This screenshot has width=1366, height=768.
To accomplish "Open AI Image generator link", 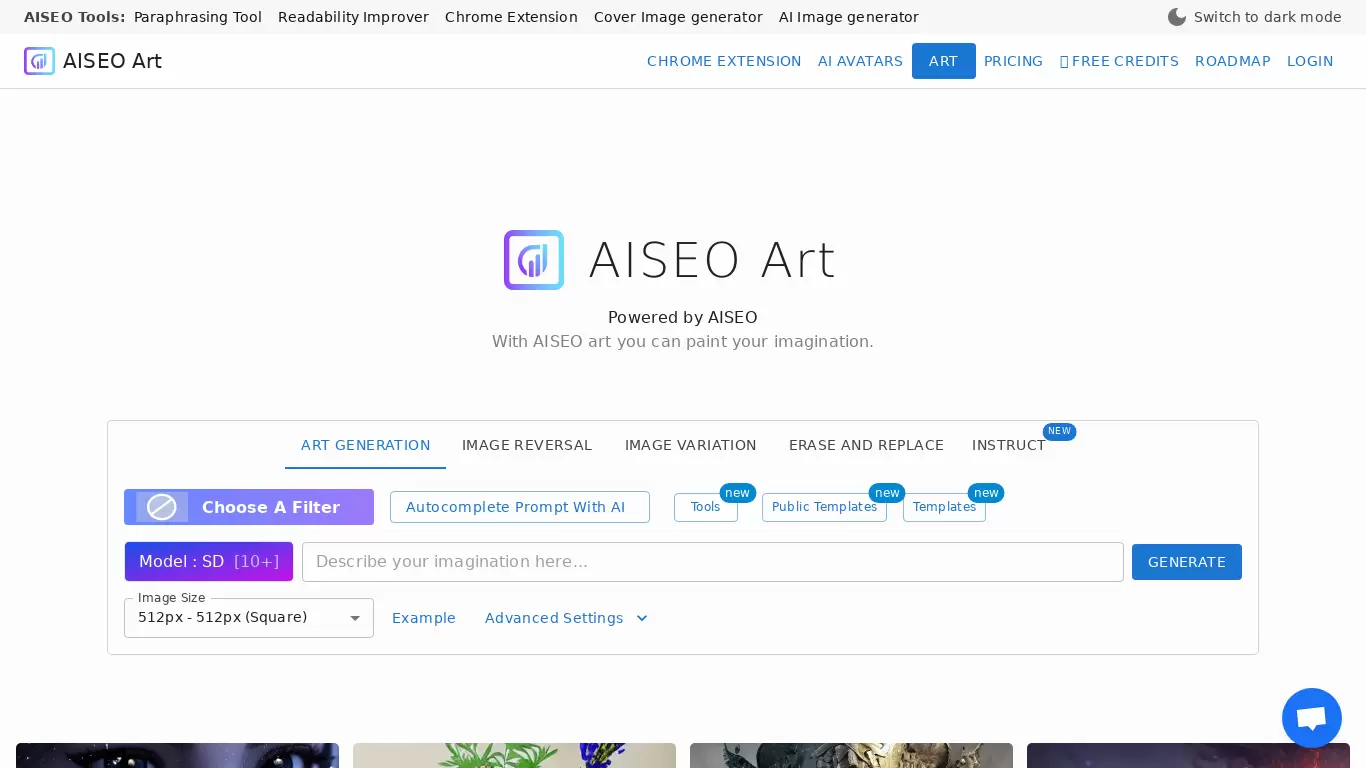I will click(x=849, y=17).
